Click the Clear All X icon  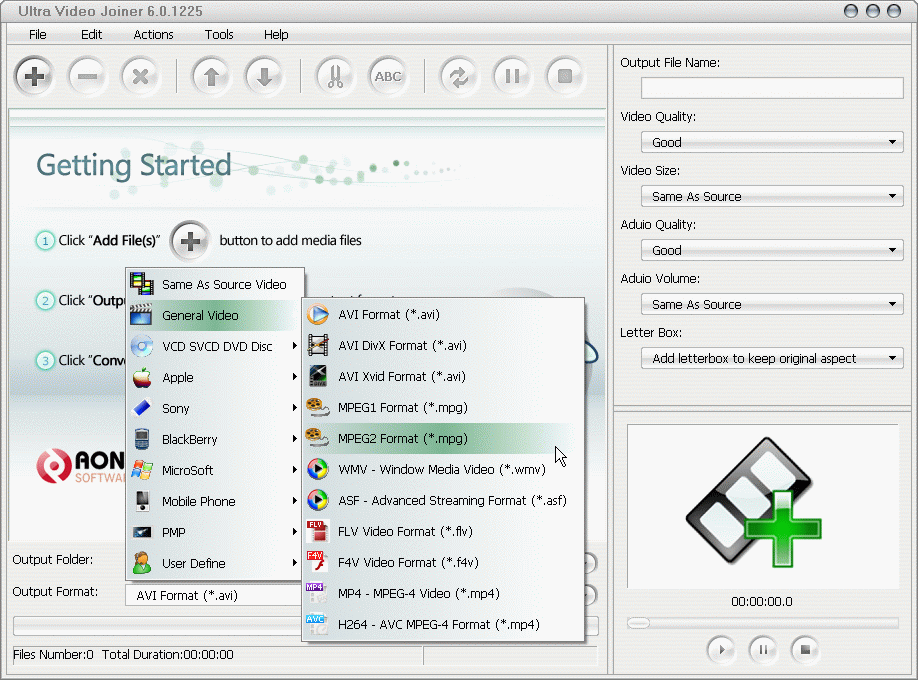(x=140, y=75)
